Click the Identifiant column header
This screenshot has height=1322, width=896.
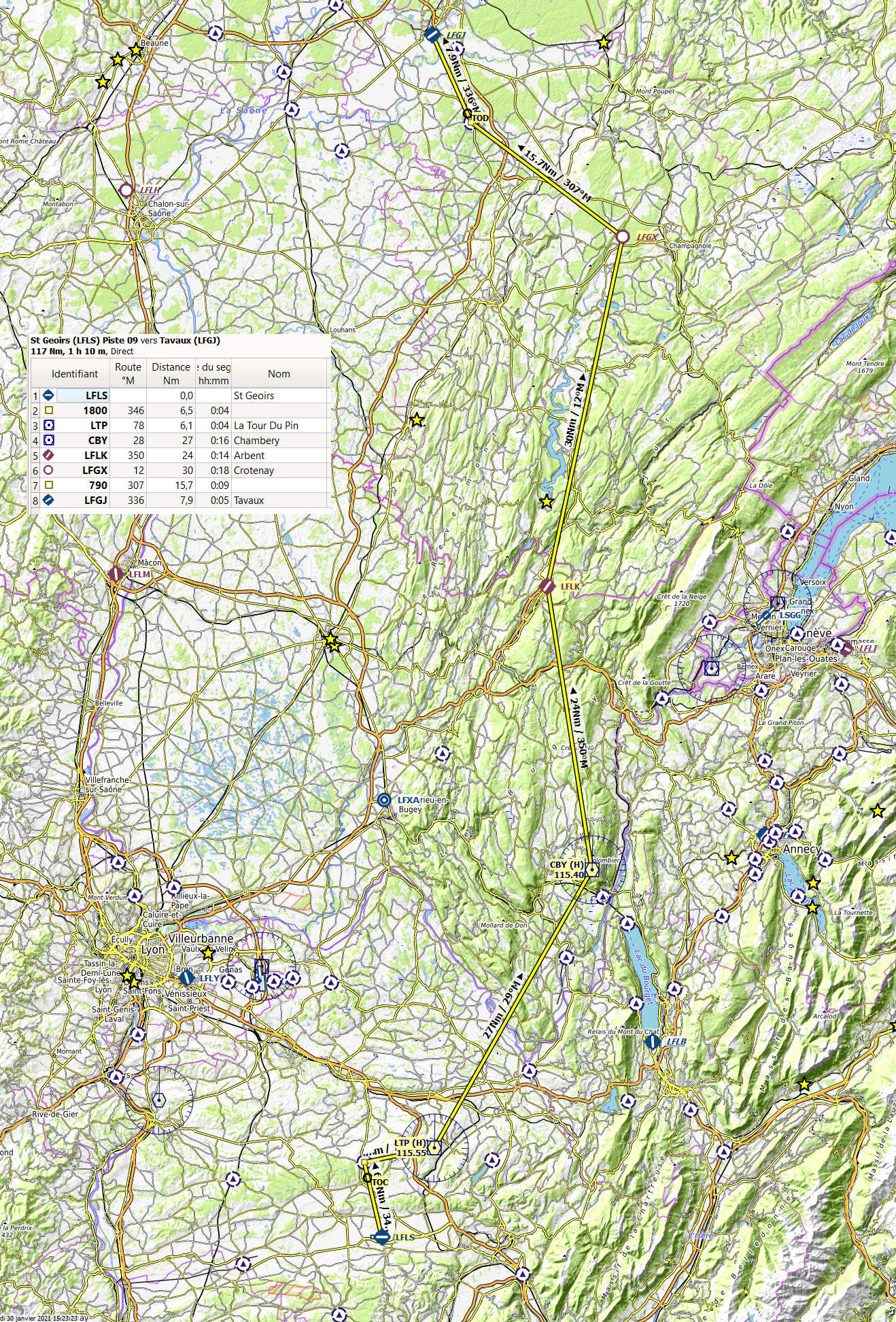pos(75,373)
